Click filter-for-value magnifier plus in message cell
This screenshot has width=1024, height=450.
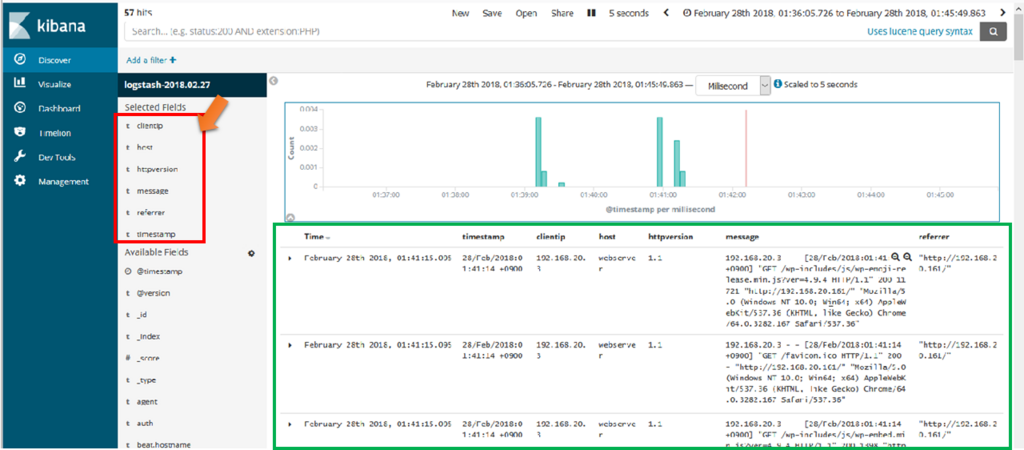pos(895,257)
